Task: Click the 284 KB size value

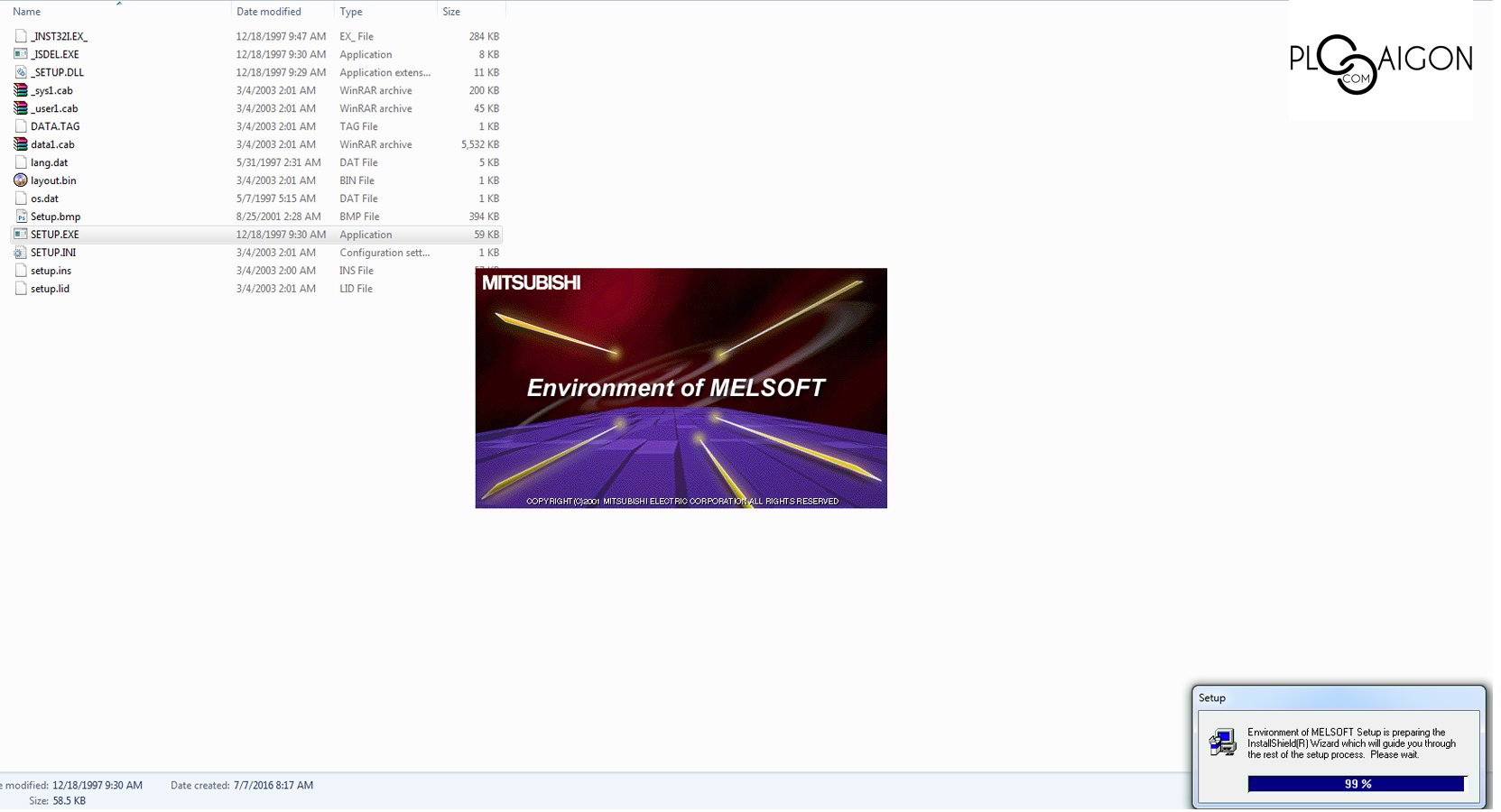Action: [x=484, y=36]
